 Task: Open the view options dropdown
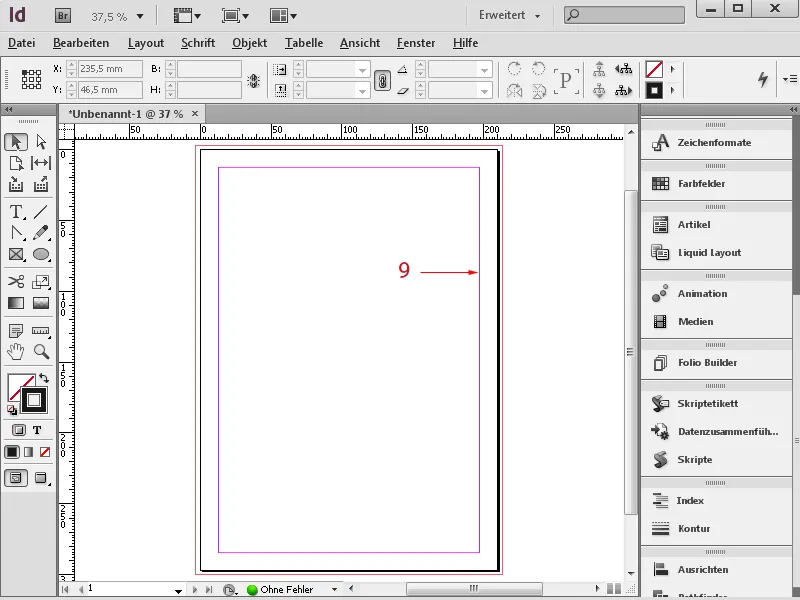187,16
